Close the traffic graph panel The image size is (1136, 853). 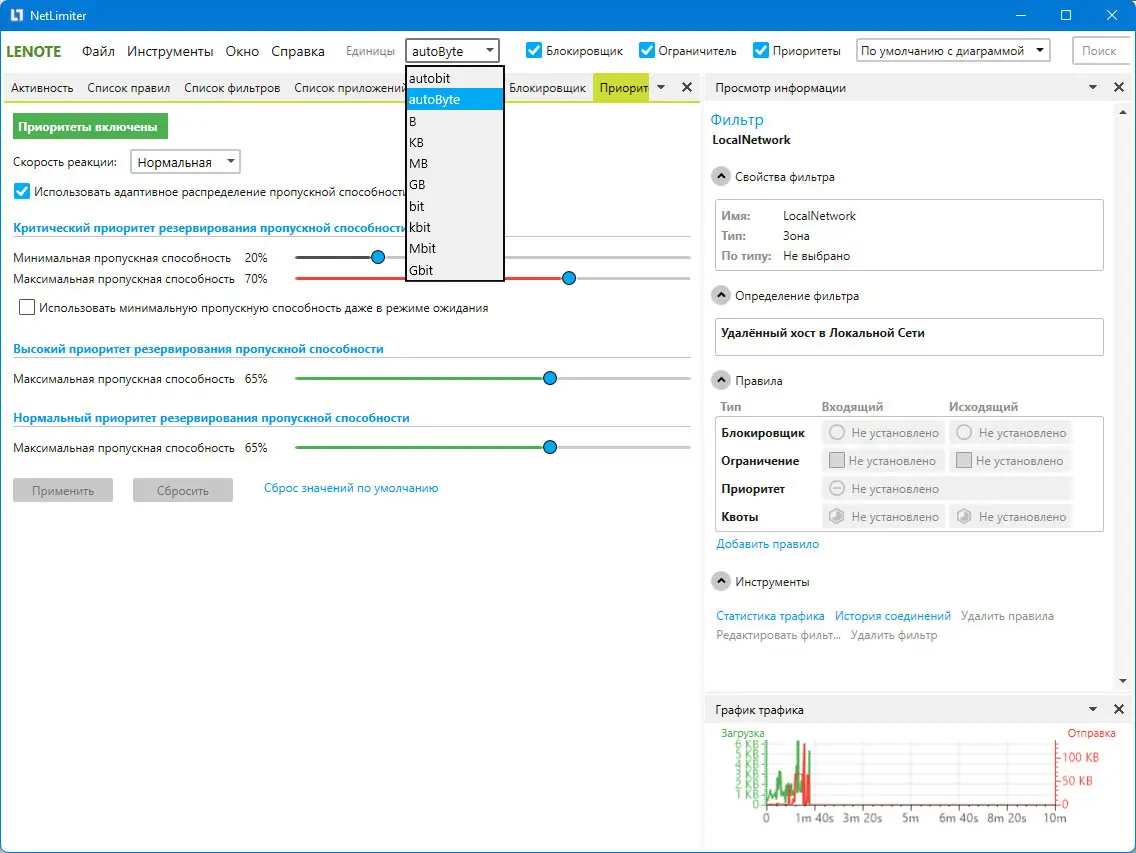click(x=1119, y=709)
